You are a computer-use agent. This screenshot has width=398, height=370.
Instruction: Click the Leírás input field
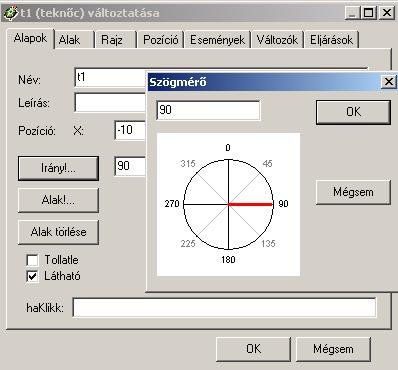111,102
